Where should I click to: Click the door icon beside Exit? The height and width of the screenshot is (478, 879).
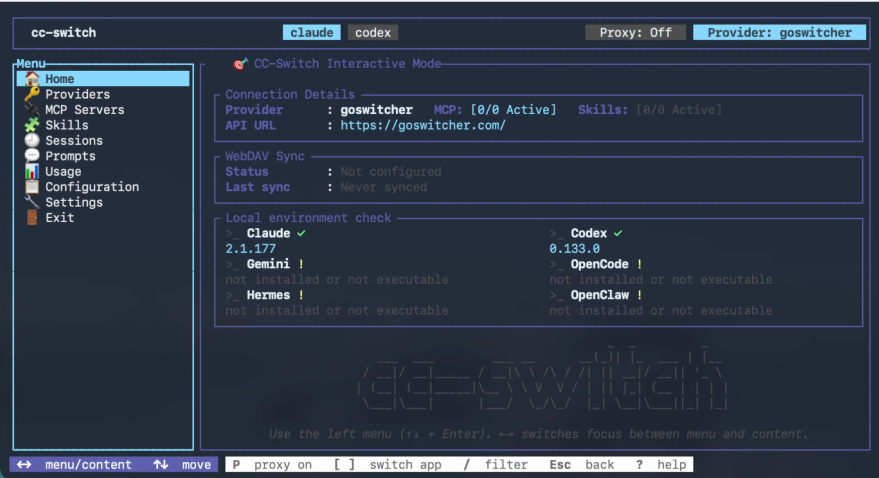[33, 217]
